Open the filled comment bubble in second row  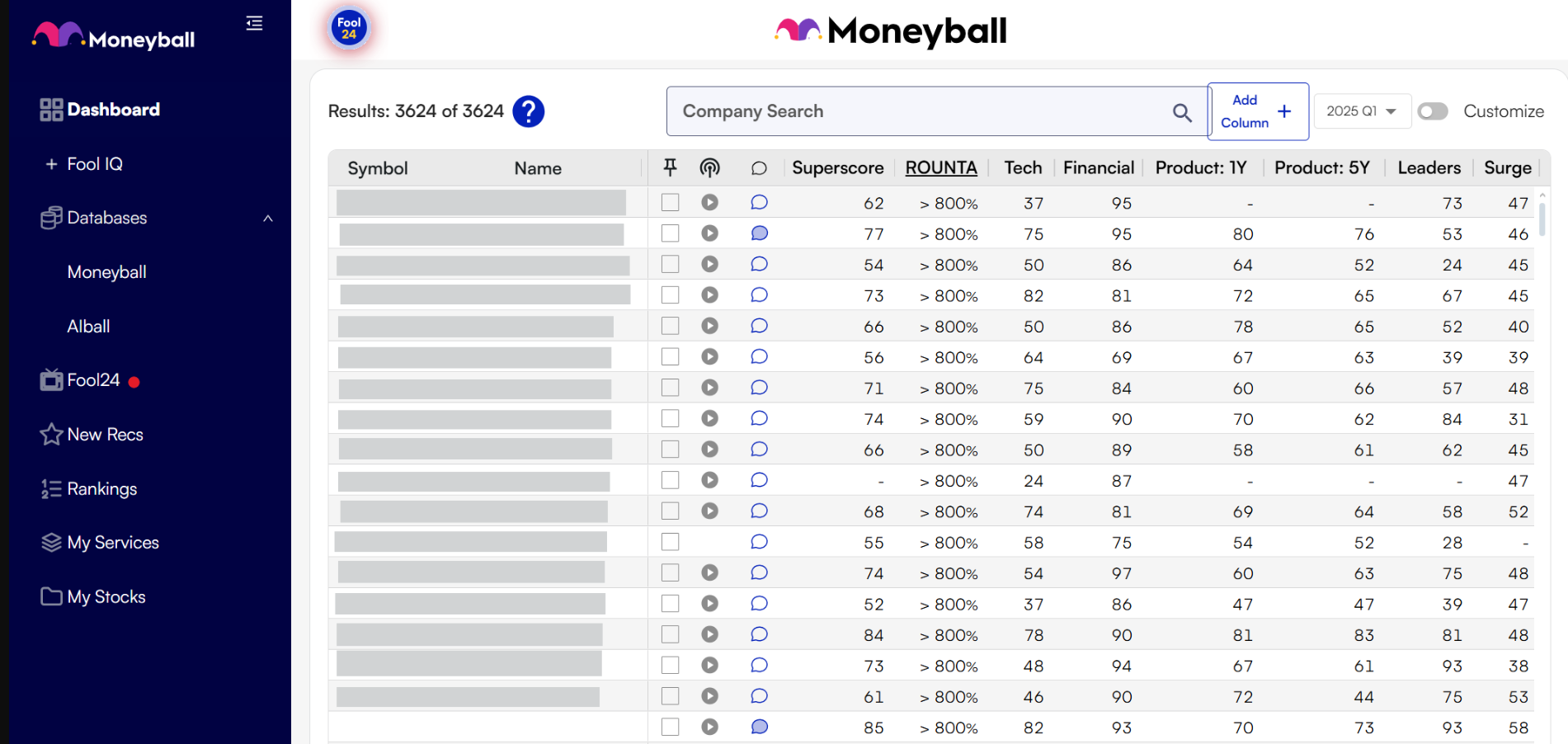click(x=759, y=233)
